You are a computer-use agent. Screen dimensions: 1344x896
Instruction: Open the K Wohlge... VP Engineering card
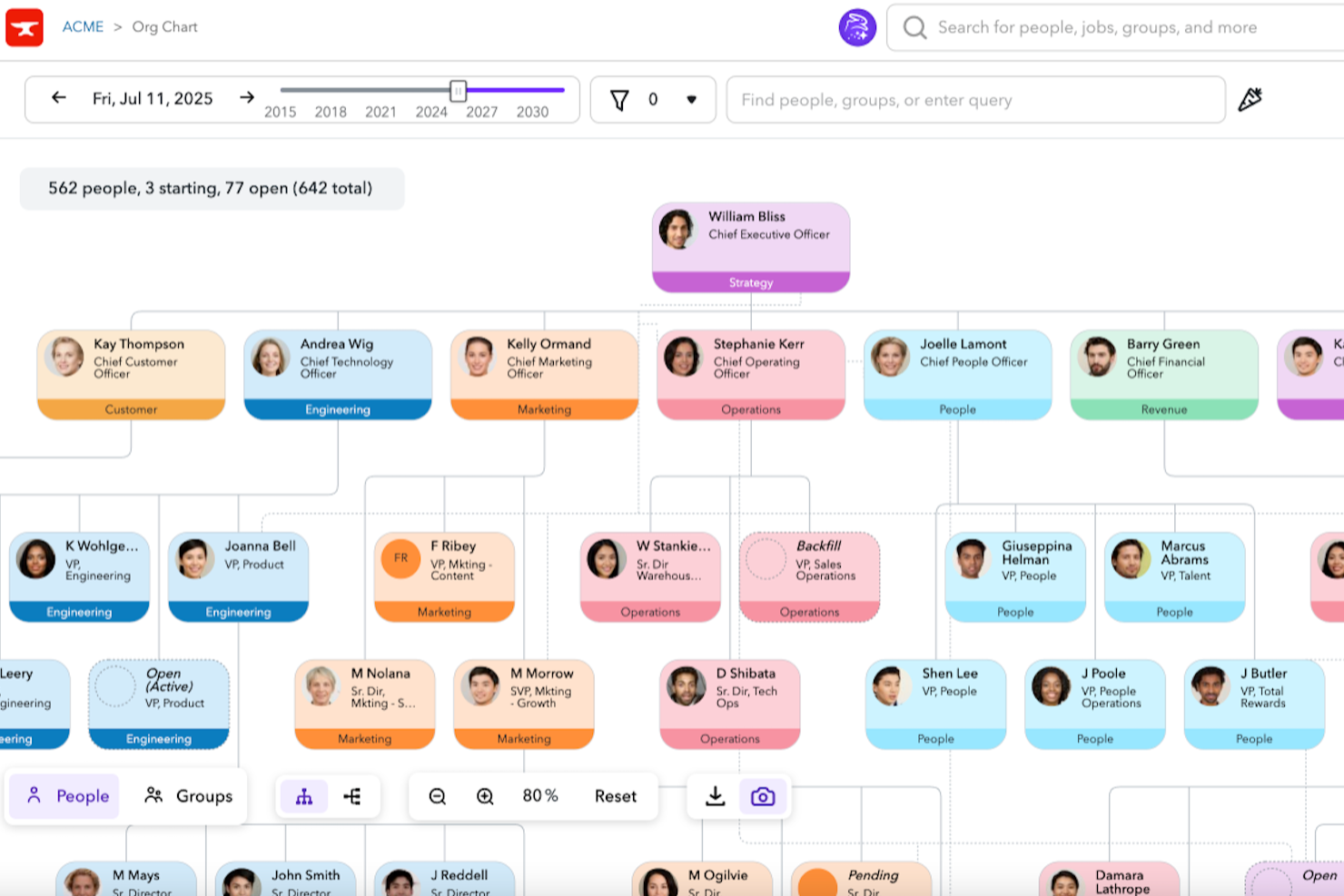pyautogui.click(x=79, y=576)
